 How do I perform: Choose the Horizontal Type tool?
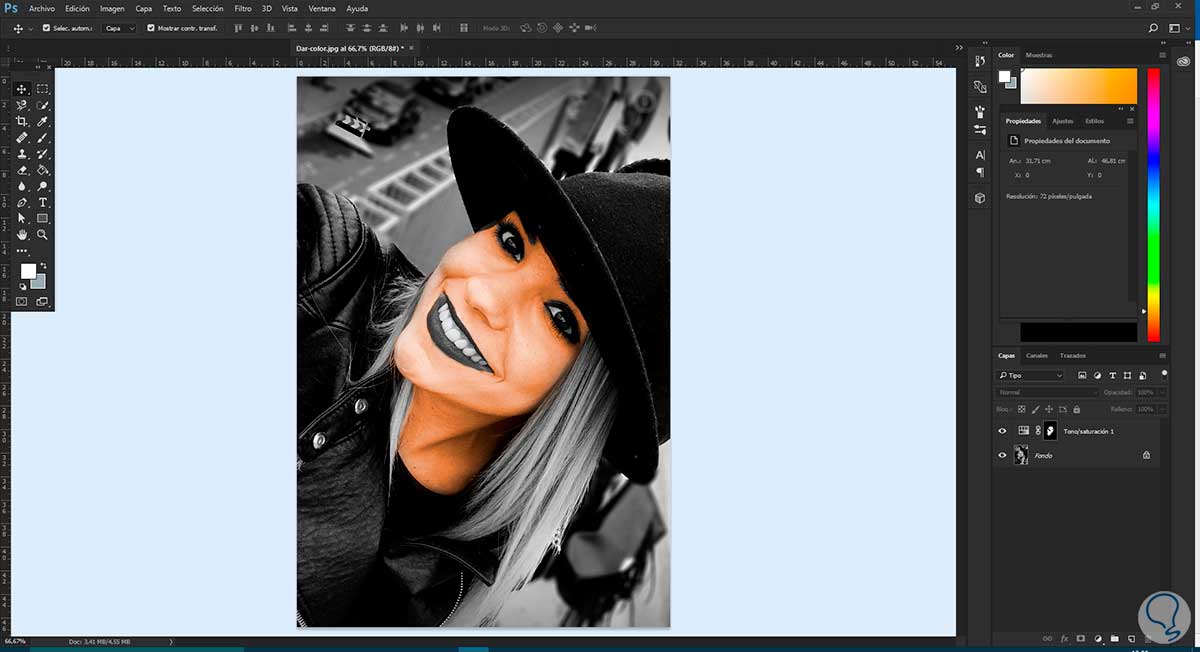43,202
